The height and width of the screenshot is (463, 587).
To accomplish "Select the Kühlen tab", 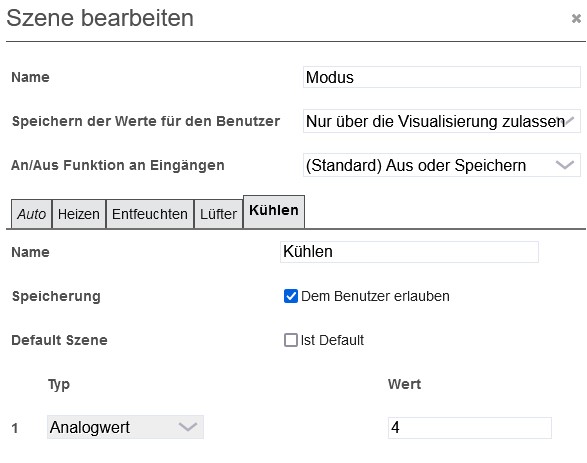I will (274, 211).
